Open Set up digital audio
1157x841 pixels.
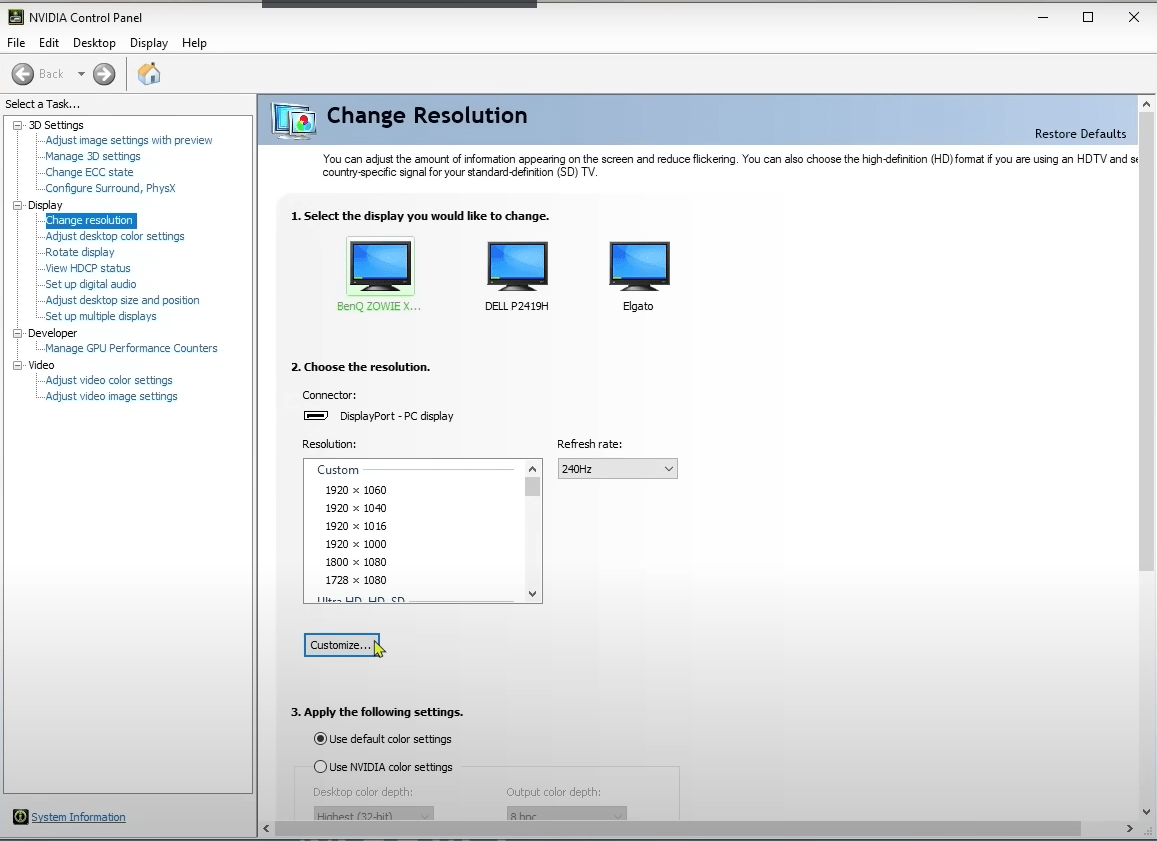tap(91, 284)
